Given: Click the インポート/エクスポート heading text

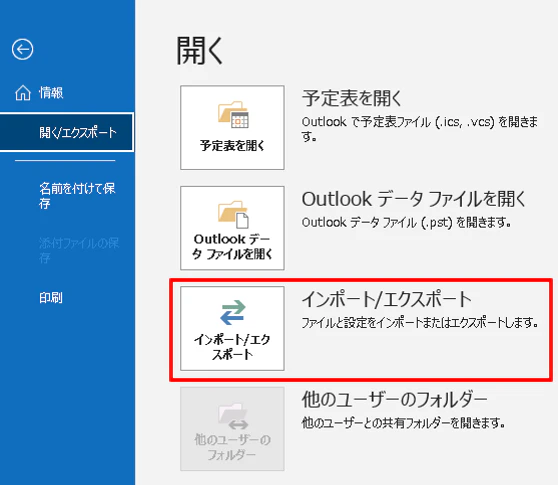Looking at the screenshot, I should pos(386,299).
